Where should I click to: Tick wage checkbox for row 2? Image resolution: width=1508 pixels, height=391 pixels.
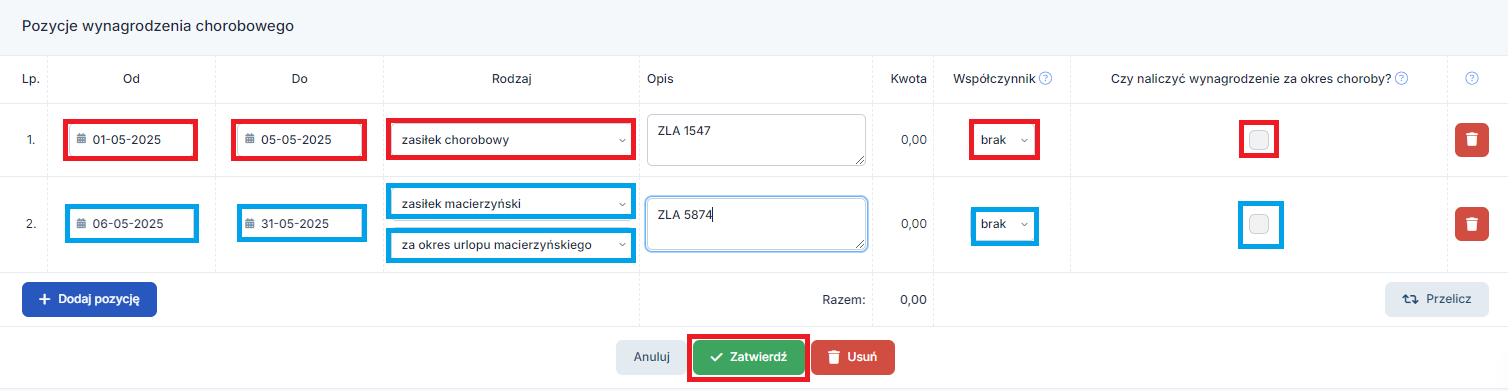click(1259, 224)
